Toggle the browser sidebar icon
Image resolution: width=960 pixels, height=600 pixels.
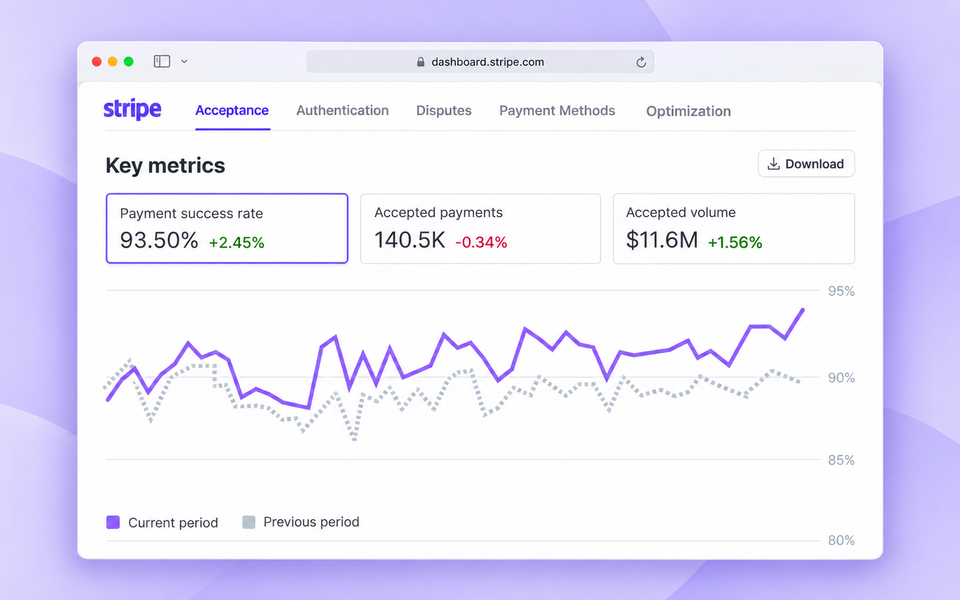coord(162,61)
